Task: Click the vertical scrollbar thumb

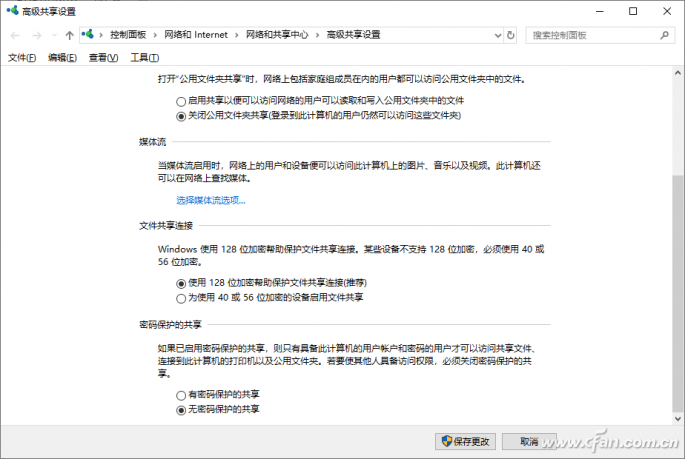Action: click(678, 293)
